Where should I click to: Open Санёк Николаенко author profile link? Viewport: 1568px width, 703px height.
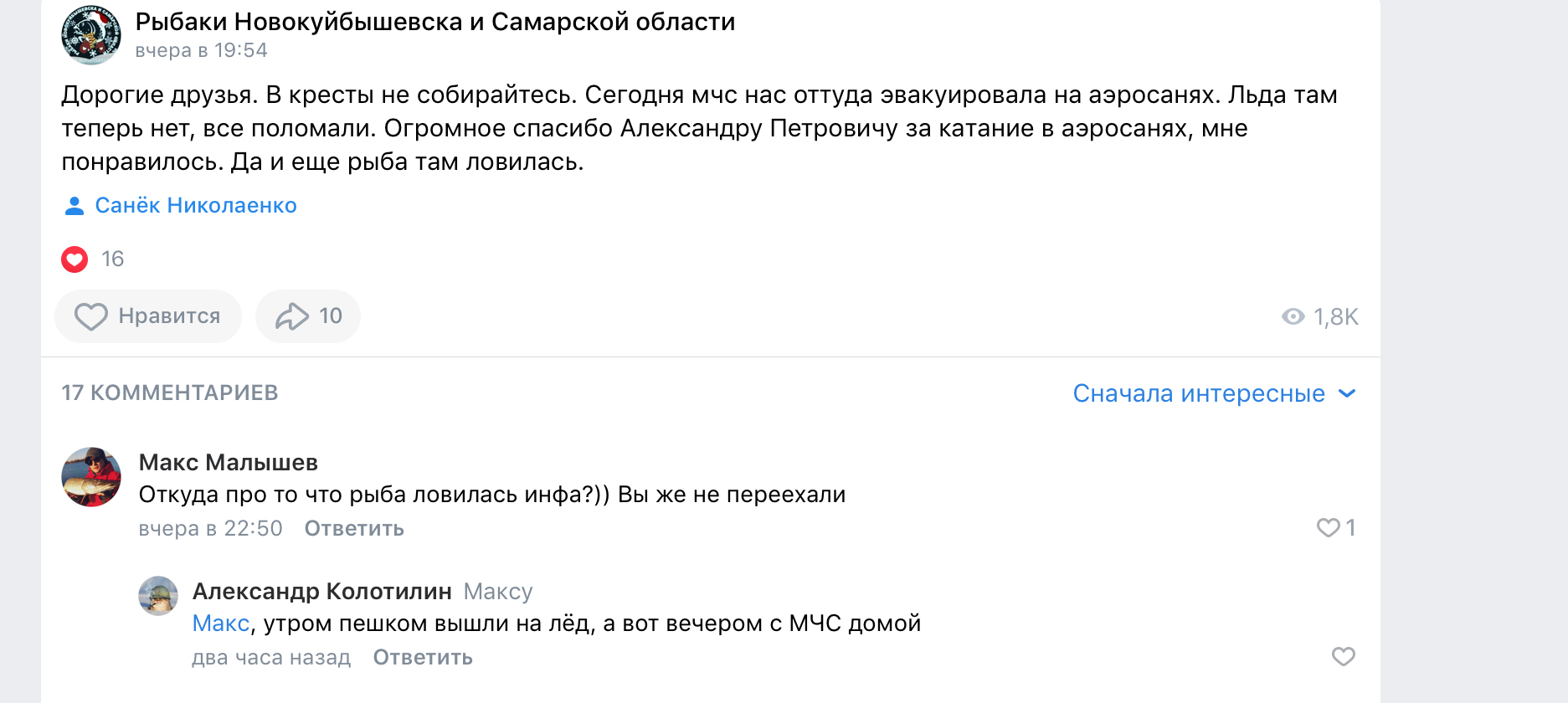coord(196,206)
